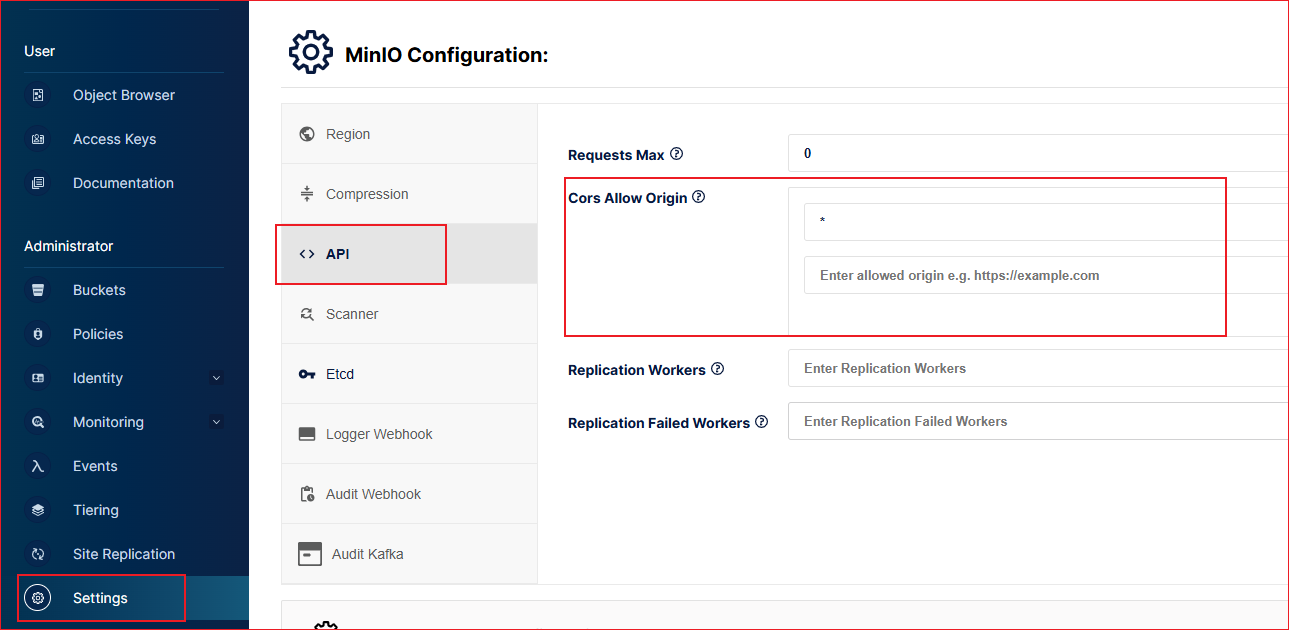The height and width of the screenshot is (630, 1289).
Task: Open Documentation link in sidebar
Action: (123, 183)
